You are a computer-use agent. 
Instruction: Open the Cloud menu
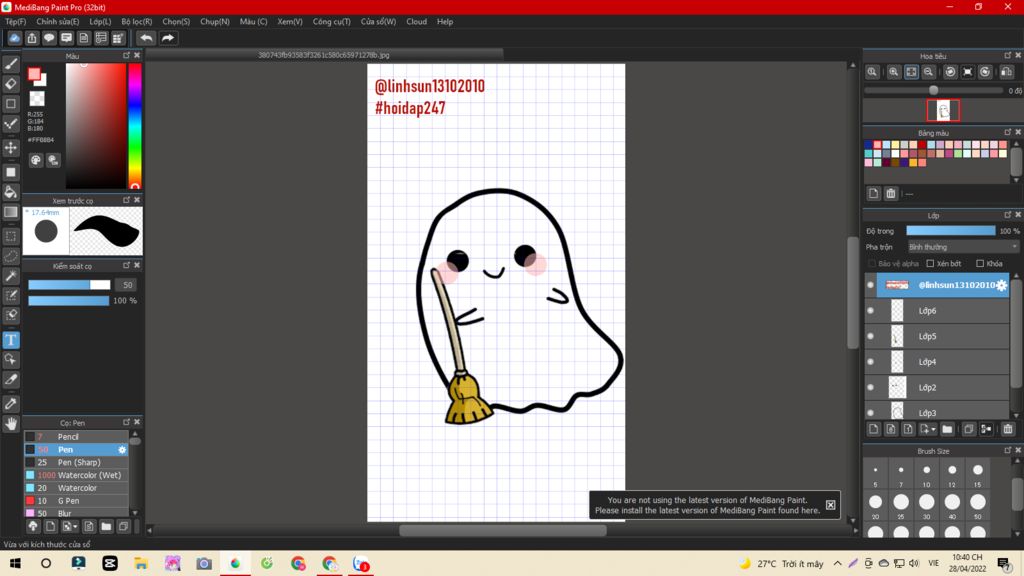pyautogui.click(x=417, y=22)
